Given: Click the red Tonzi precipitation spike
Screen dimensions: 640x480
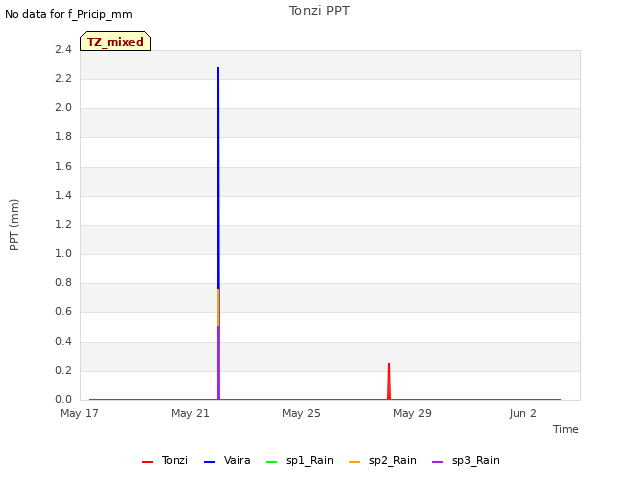Looking at the screenshot, I should click(389, 381).
